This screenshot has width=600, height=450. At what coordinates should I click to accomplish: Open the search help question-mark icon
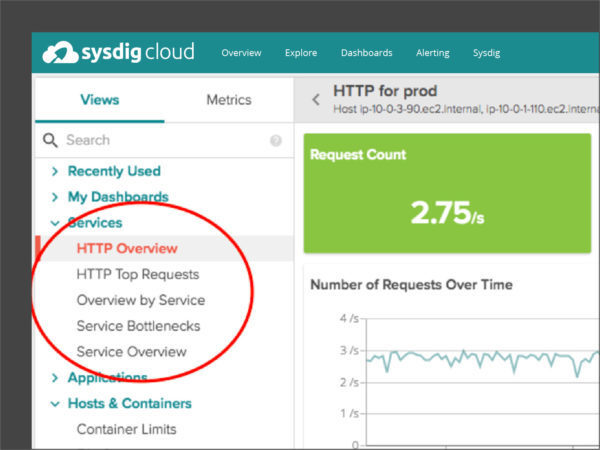pos(276,140)
